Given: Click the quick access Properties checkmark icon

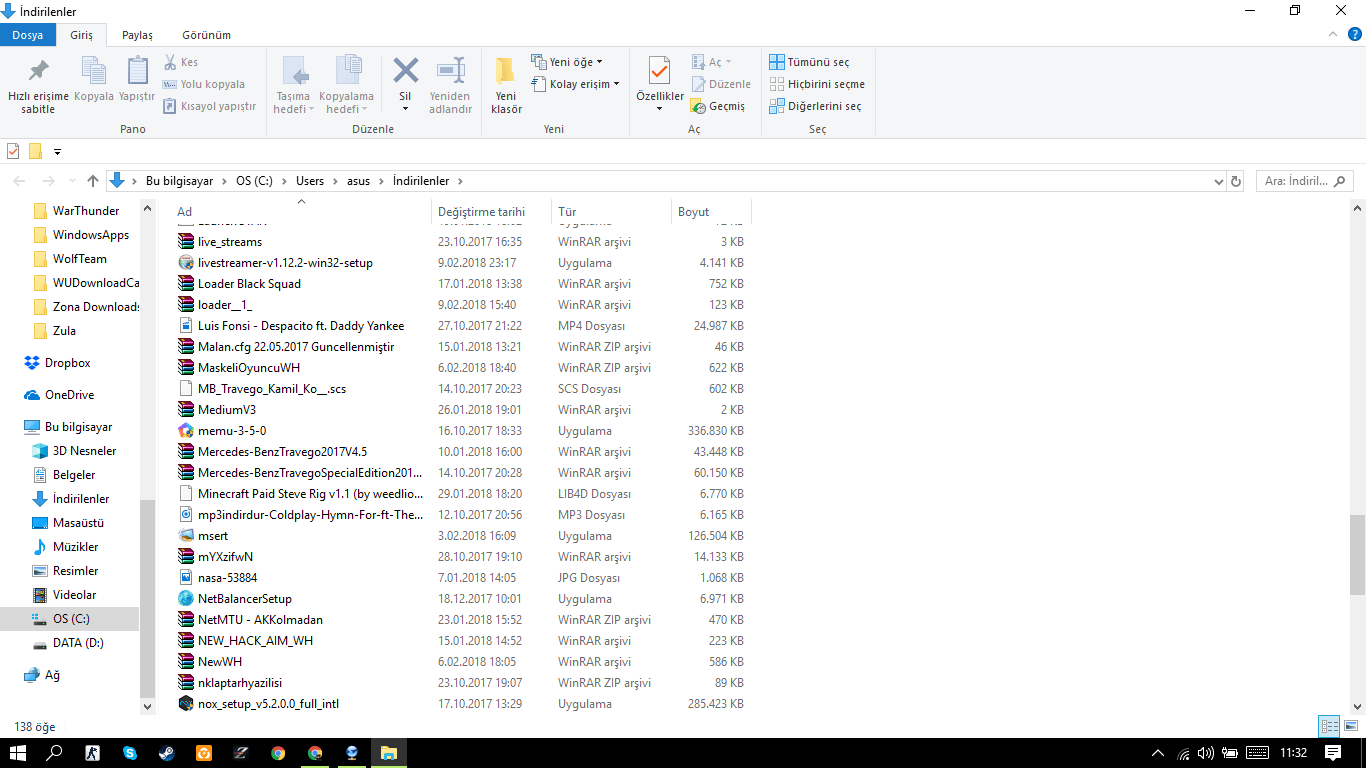Looking at the screenshot, I should point(13,152).
